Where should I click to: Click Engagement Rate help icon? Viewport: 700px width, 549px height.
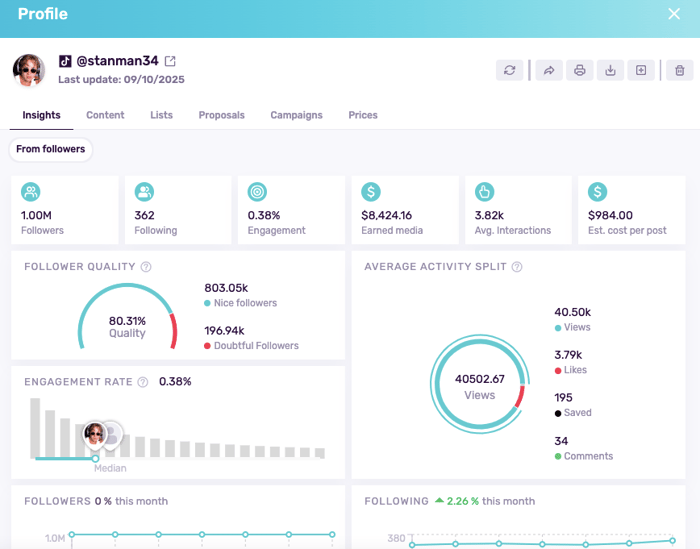(x=143, y=382)
